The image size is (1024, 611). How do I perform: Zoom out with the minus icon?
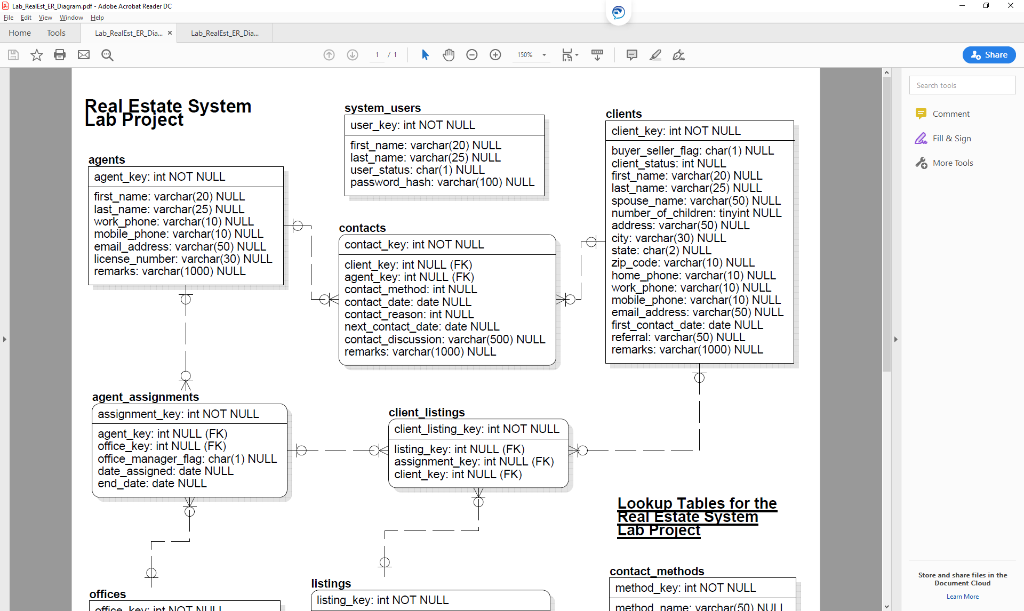[x=471, y=55]
